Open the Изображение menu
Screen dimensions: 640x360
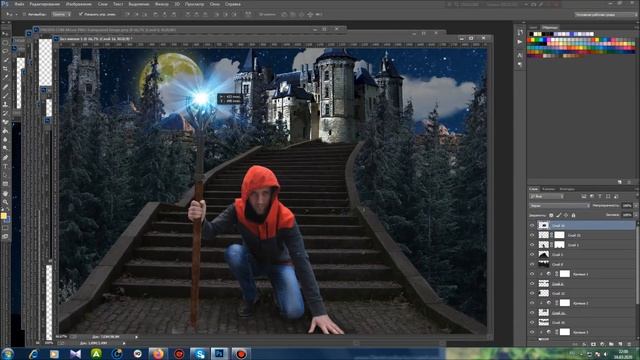[78, 4]
